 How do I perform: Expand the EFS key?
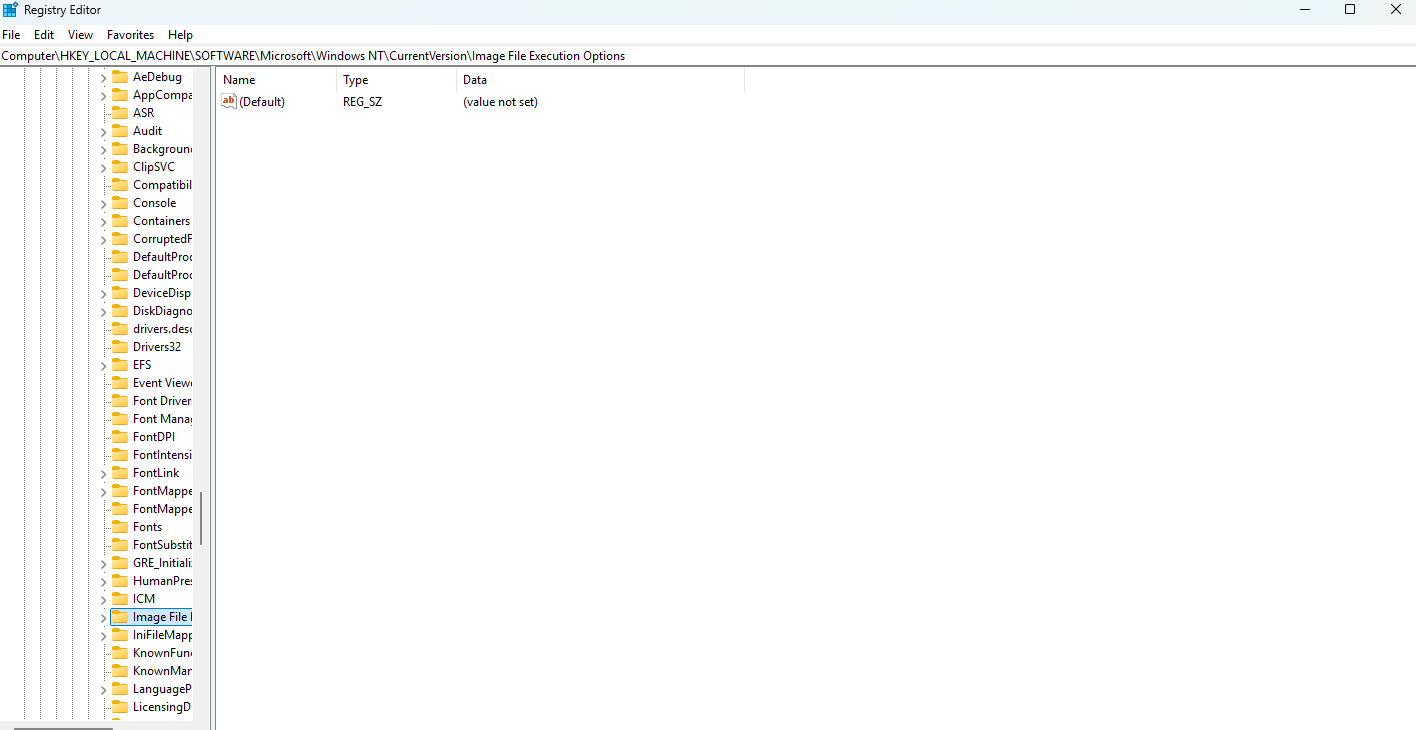[x=103, y=366]
